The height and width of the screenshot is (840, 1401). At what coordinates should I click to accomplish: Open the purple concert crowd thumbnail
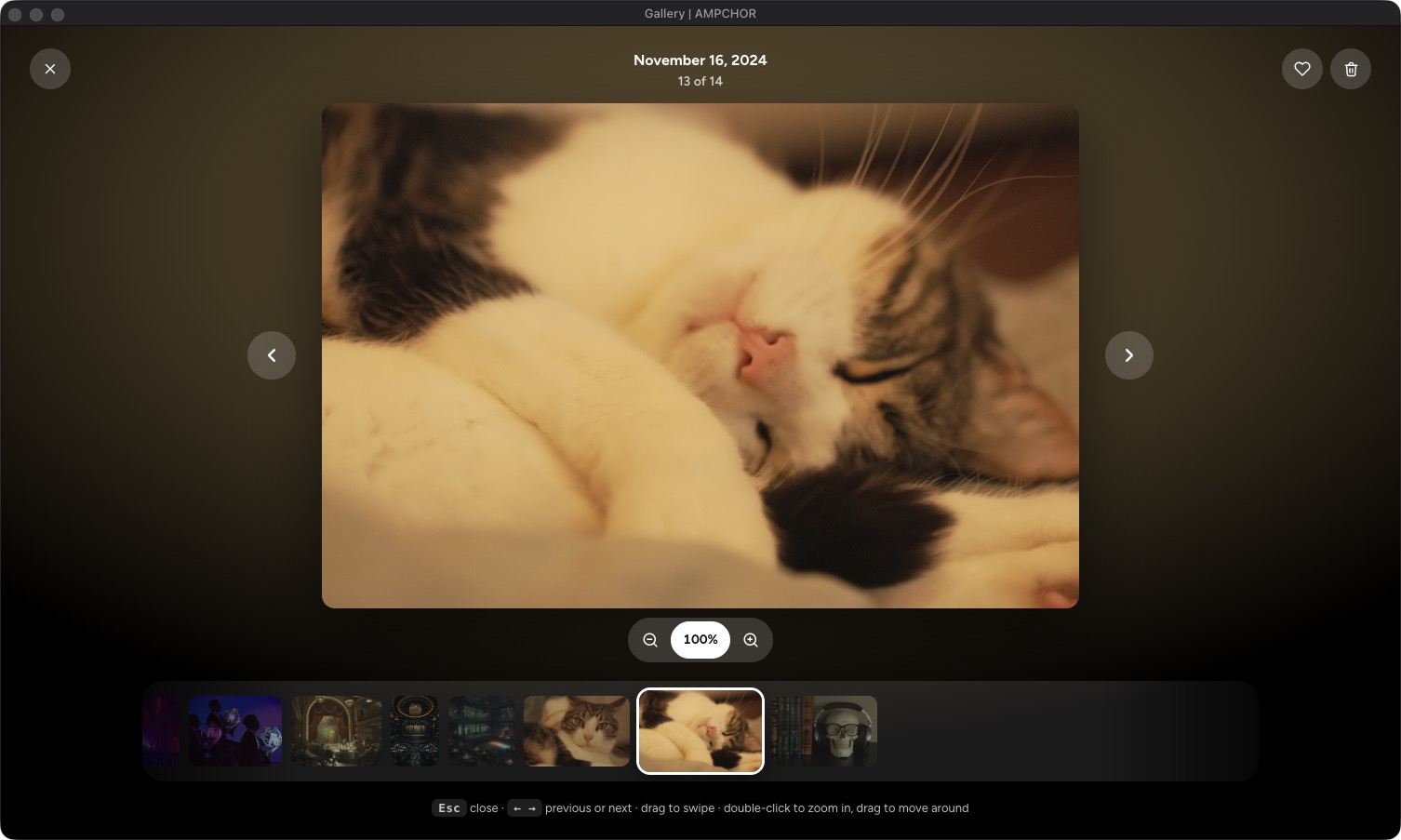click(x=235, y=731)
